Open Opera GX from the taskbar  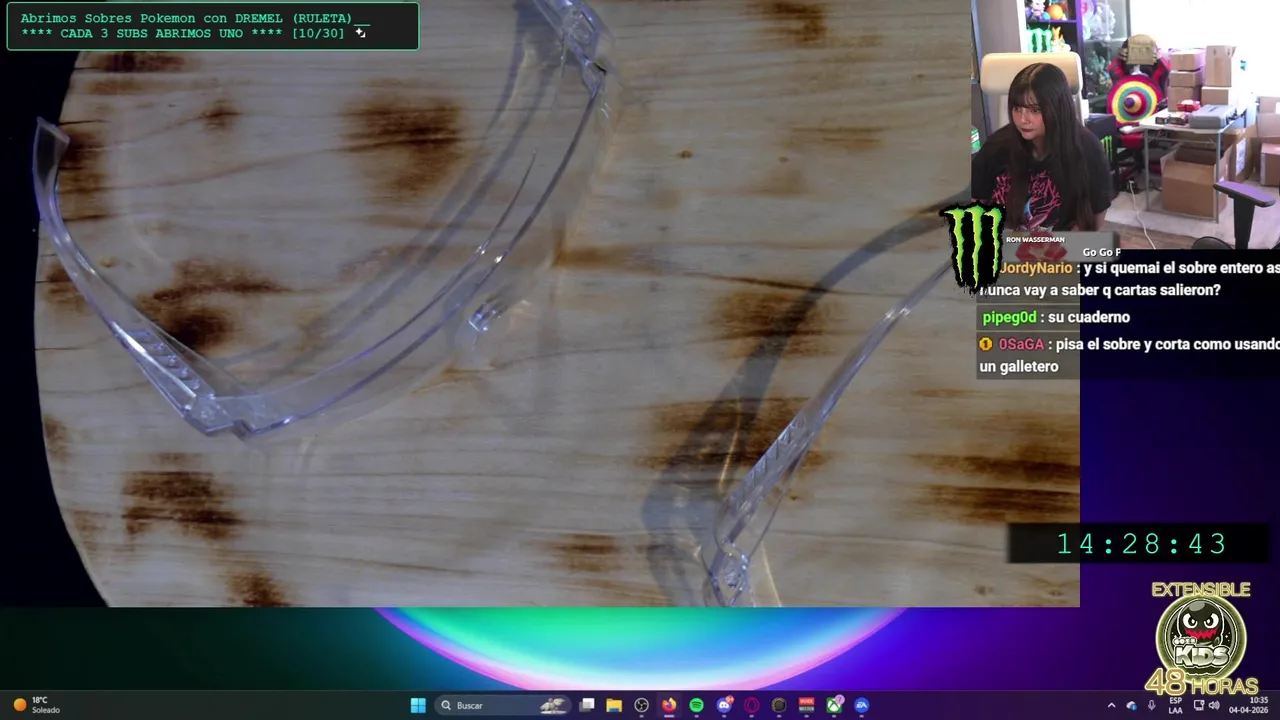point(751,705)
